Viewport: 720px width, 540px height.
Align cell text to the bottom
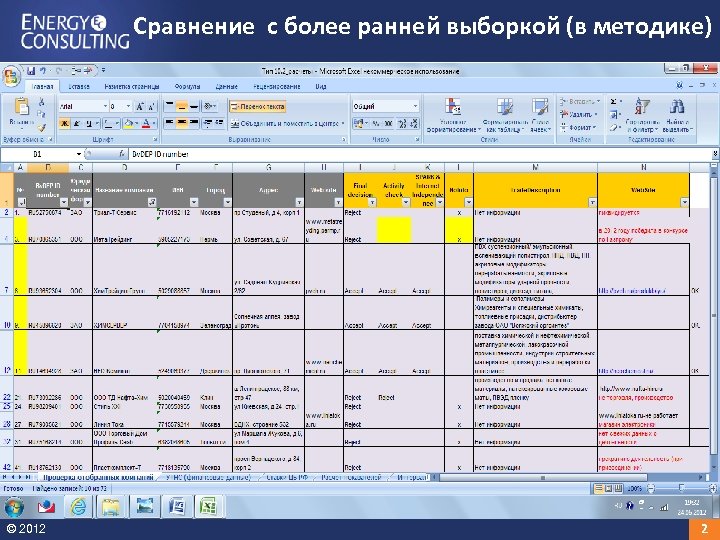pyautogui.click(x=194, y=107)
